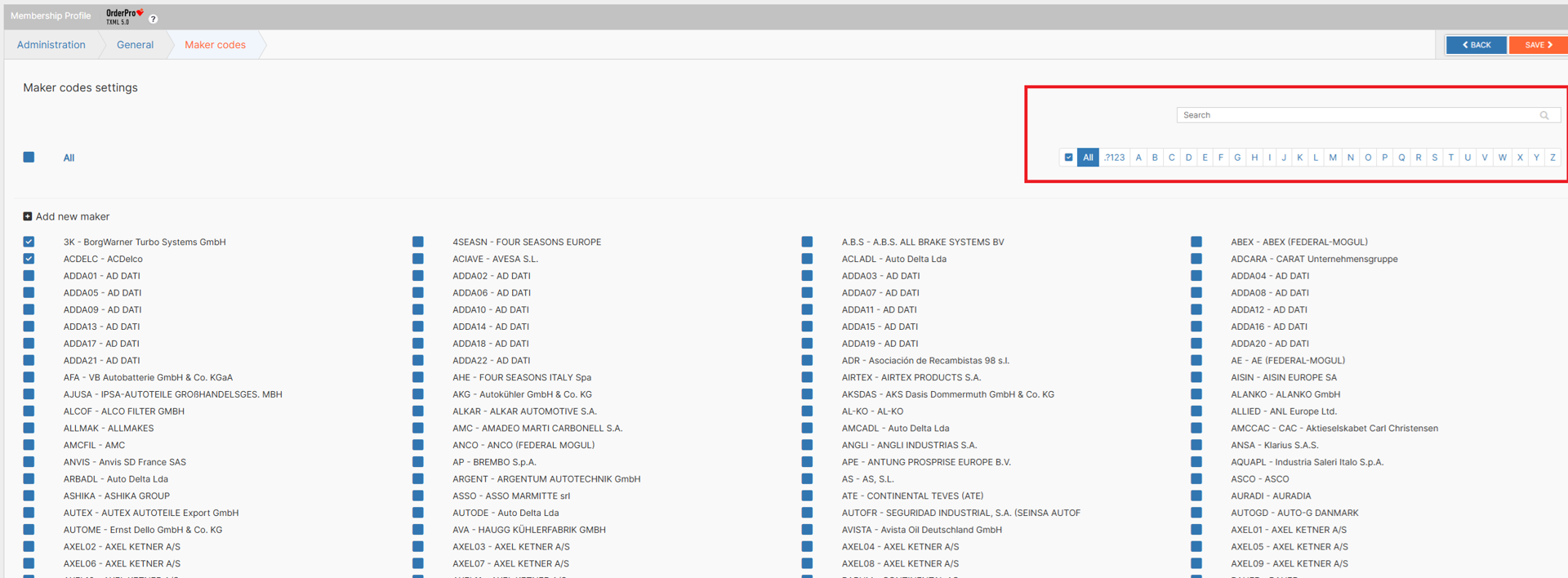1568x578 pixels.
Task: Filter makers by letter Z
Action: click(x=1552, y=158)
